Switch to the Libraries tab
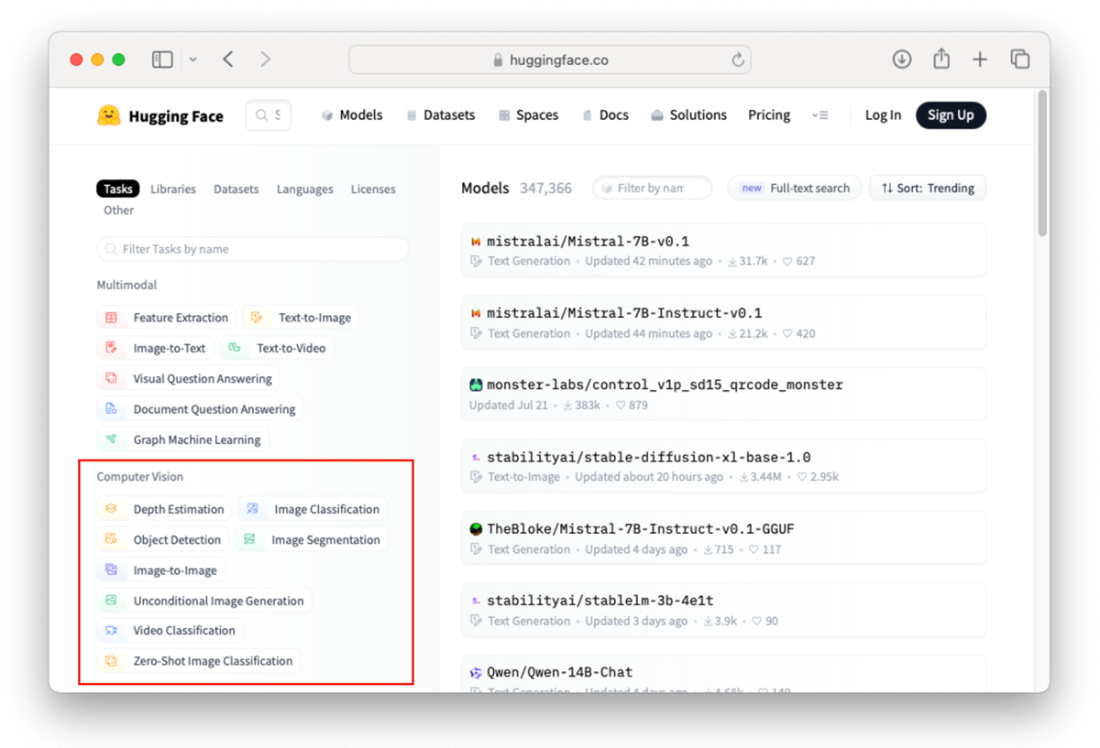This screenshot has height=748, width=1100. click(x=173, y=189)
